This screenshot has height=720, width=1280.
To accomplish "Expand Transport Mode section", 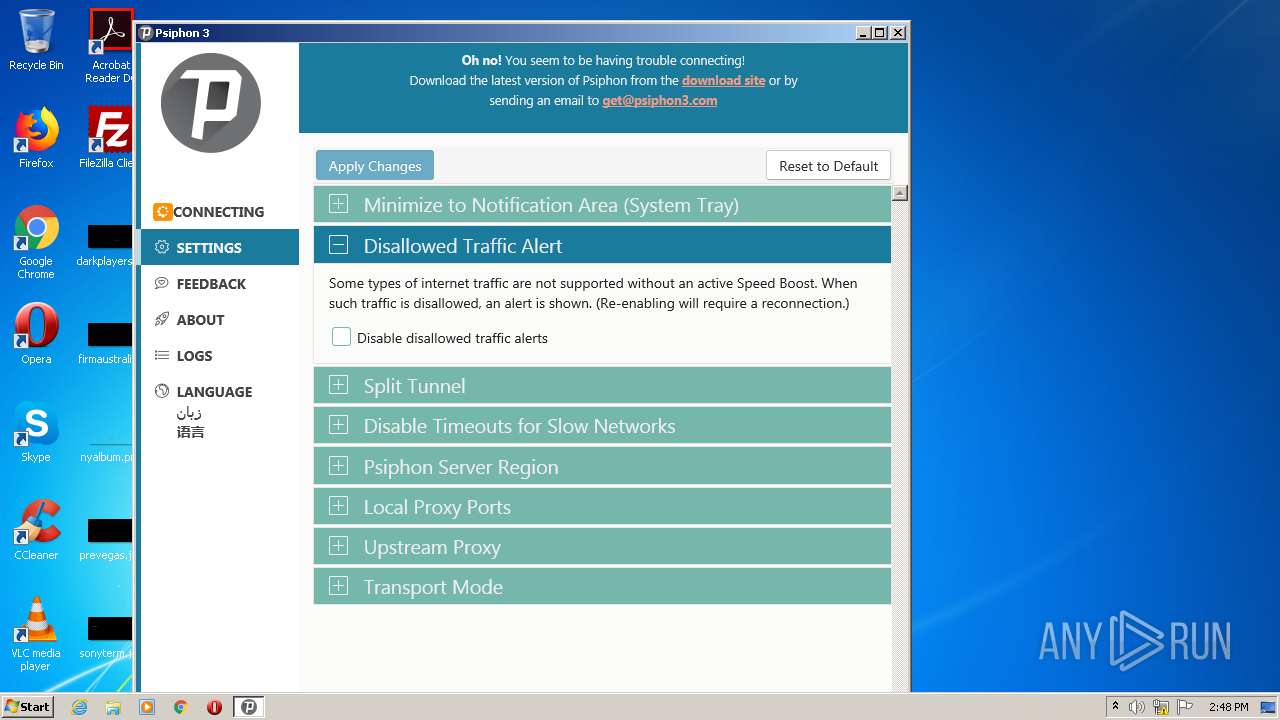I will point(602,586).
